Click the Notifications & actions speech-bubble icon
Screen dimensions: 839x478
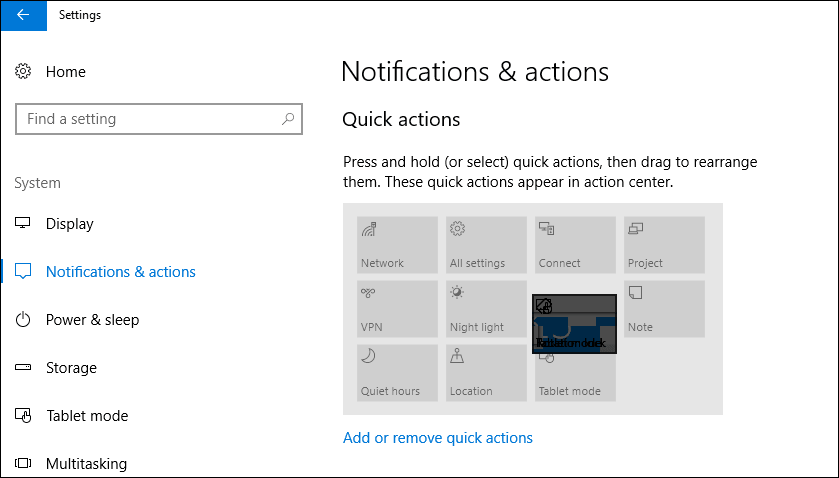click(23, 271)
